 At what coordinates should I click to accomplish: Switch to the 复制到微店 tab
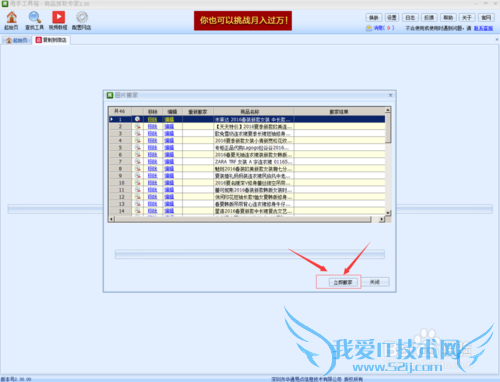click(x=51, y=40)
